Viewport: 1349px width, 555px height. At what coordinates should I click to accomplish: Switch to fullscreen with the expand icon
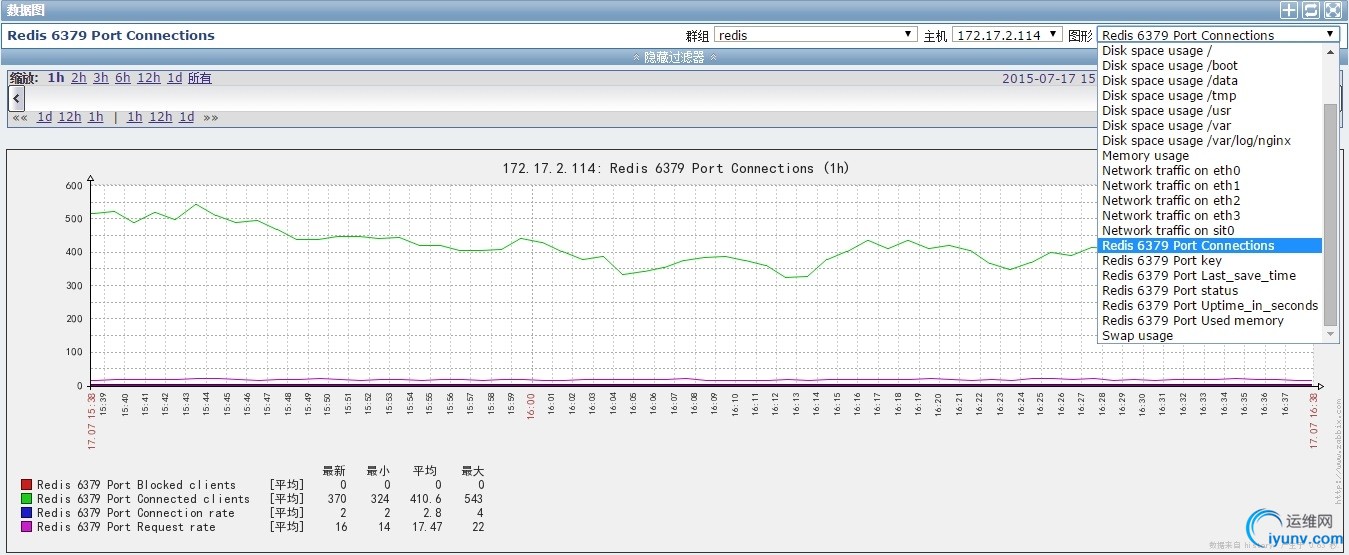[1333, 10]
